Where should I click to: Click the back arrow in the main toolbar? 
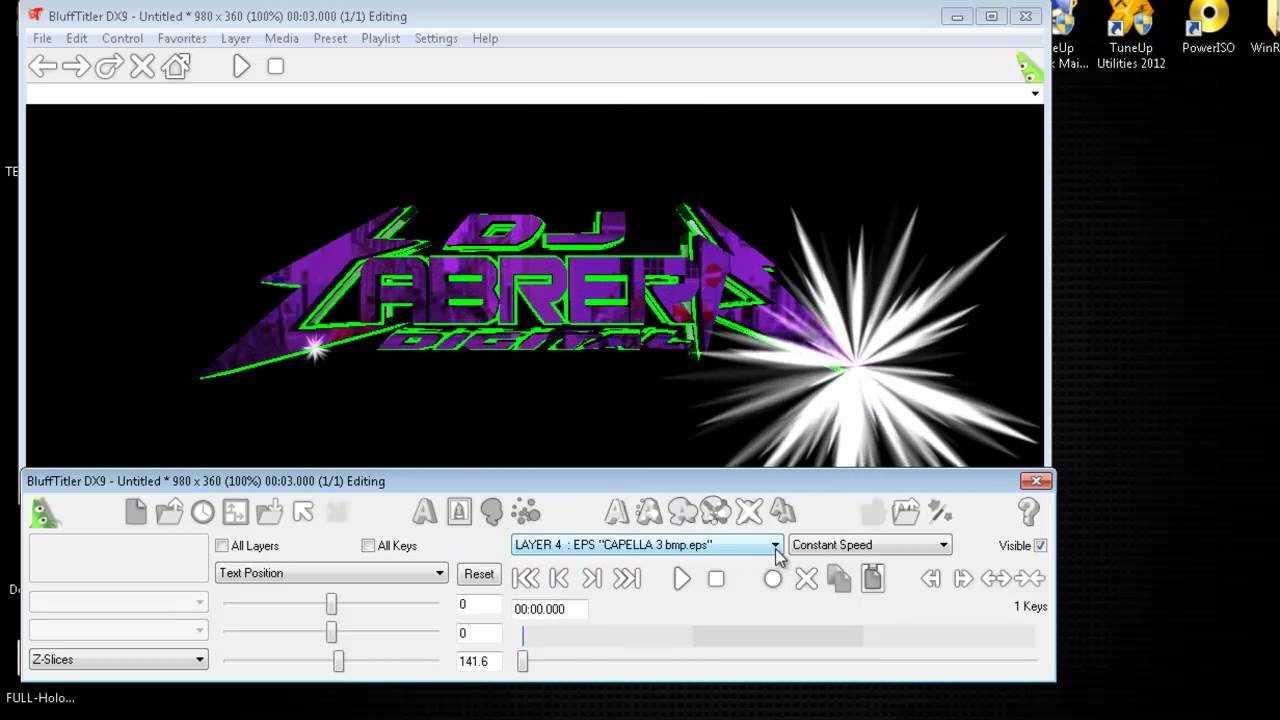pyautogui.click(x=42, y=67)
